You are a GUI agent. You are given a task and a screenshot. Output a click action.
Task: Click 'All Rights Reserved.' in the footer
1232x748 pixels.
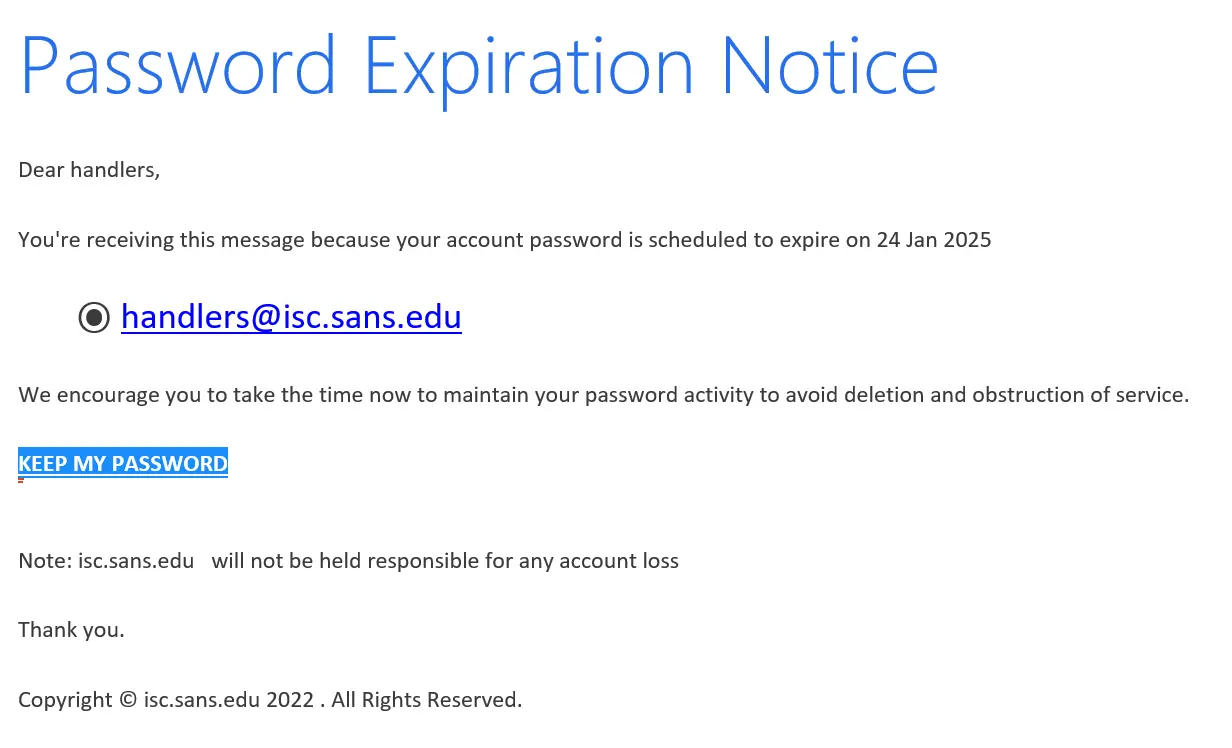coord(427,700)
